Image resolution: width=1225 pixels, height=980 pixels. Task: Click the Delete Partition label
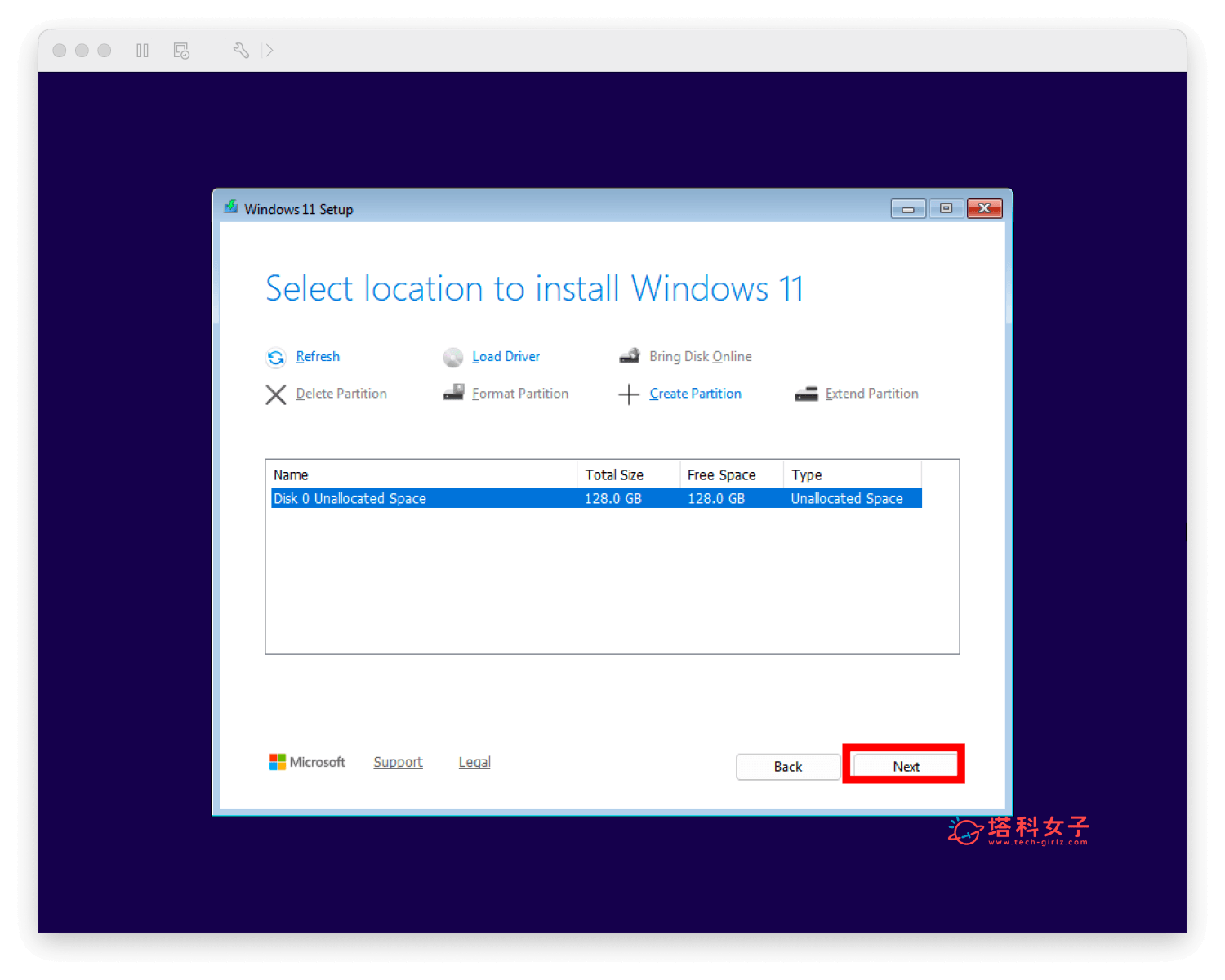click(341, 394)
